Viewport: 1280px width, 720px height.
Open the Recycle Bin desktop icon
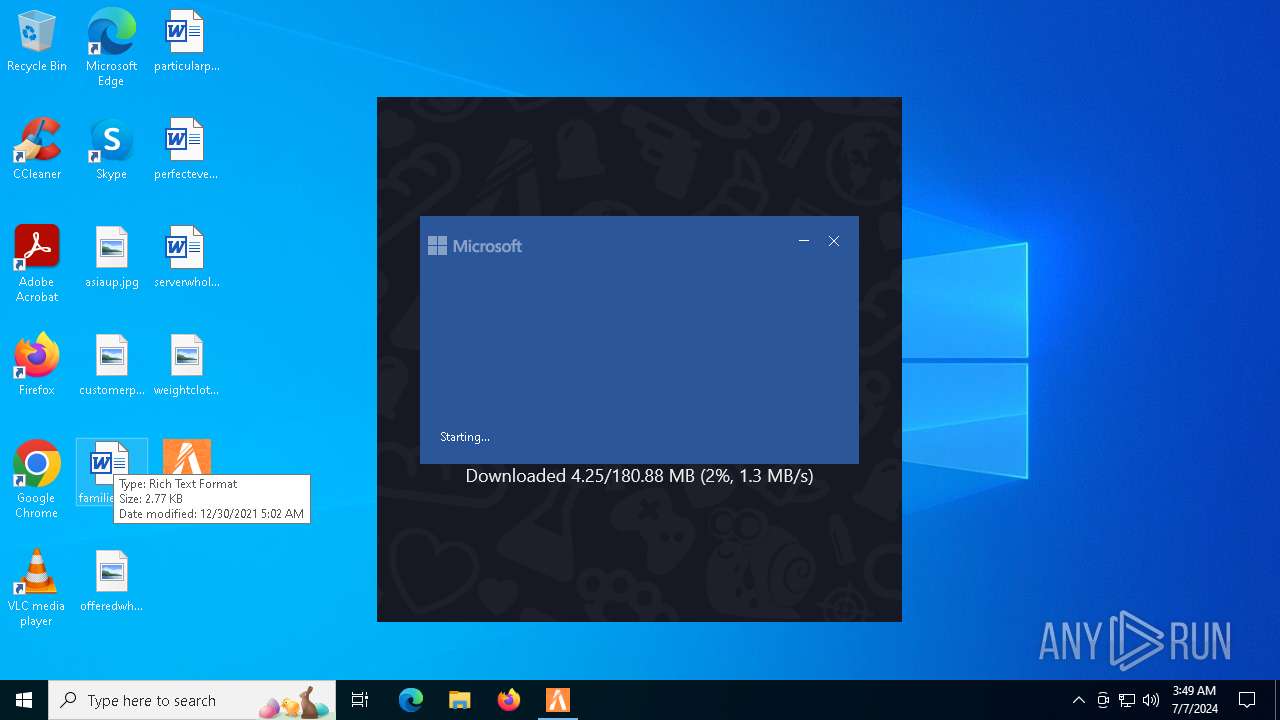point(37,41)
